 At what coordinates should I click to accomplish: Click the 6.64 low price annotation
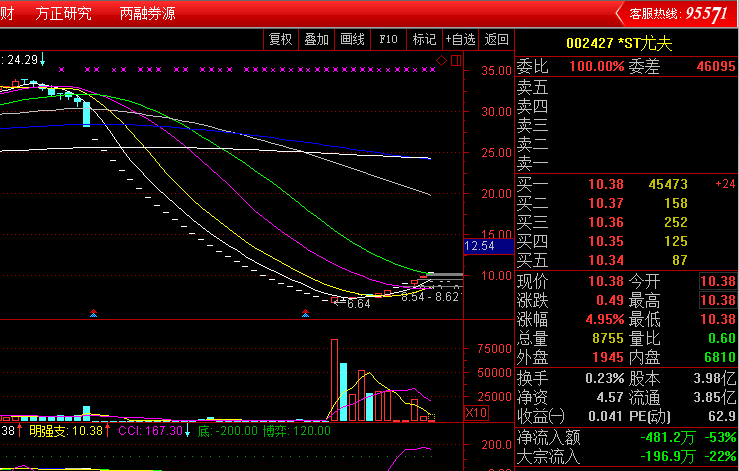pyautogui.click(x=358, y=304)
